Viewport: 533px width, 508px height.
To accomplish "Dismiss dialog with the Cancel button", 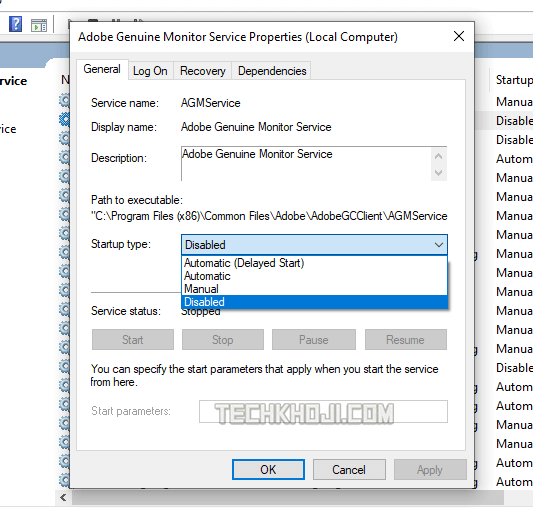I will click(x=349, y=470).
